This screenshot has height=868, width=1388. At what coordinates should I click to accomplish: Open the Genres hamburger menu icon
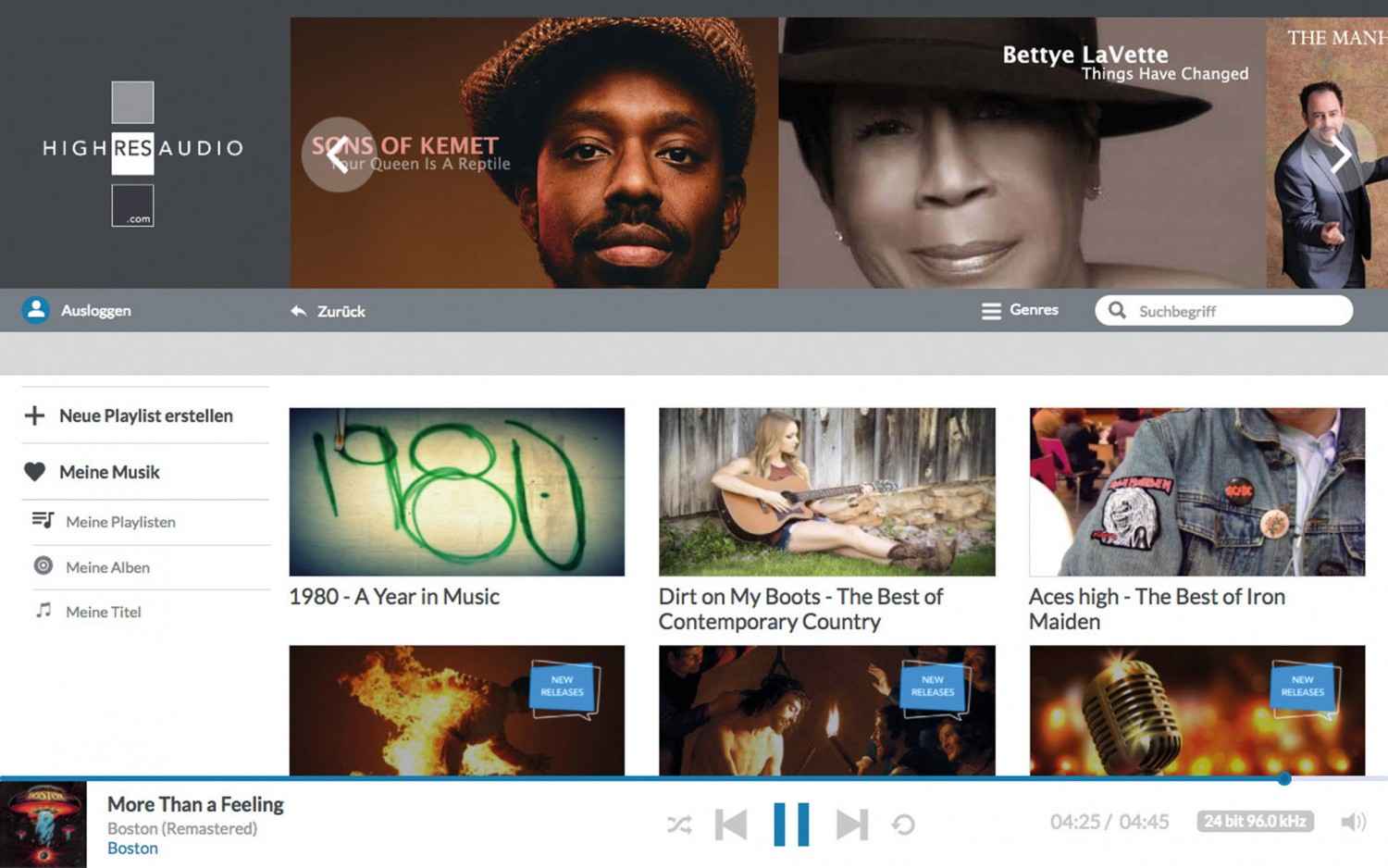point(991,311)
